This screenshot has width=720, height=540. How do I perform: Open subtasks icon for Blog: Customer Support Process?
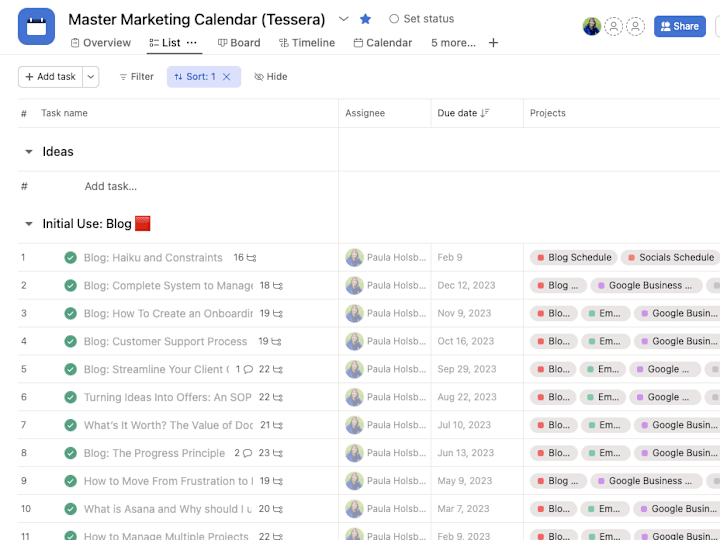(276, 341)
